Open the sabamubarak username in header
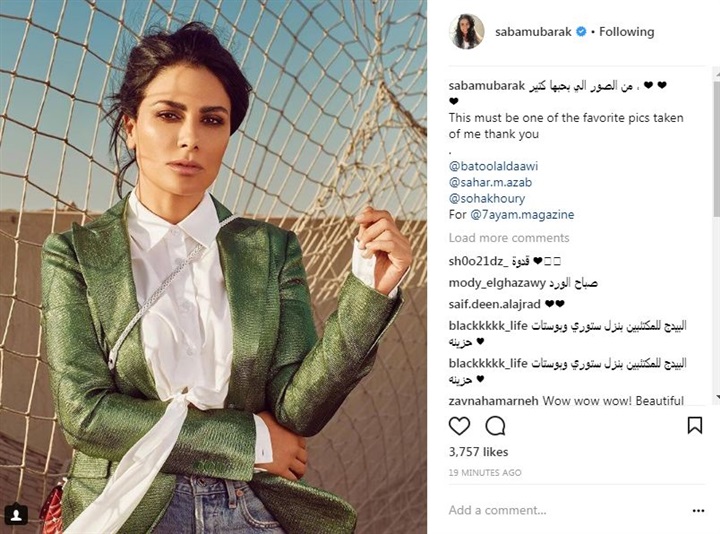 tap(533, 32)
